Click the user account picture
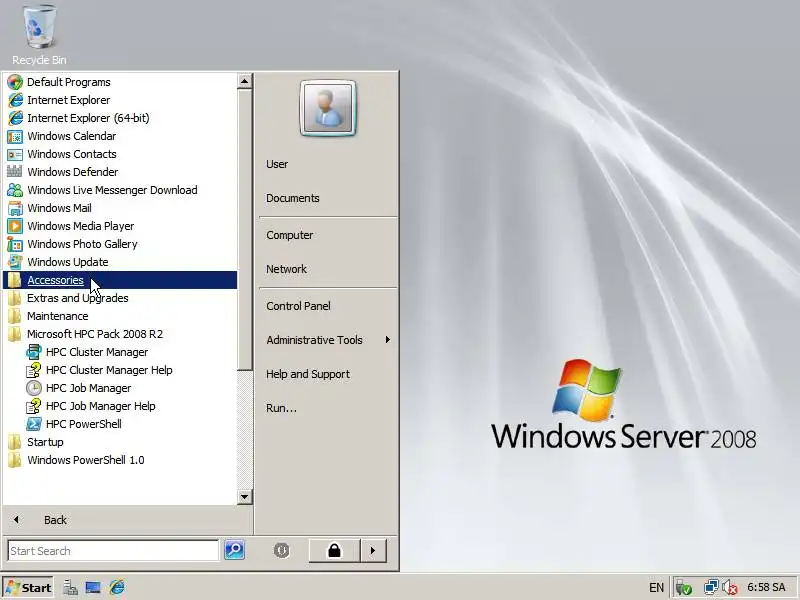Image resolution: width=800 pixels, height=600 pixels. click(328, 108)
